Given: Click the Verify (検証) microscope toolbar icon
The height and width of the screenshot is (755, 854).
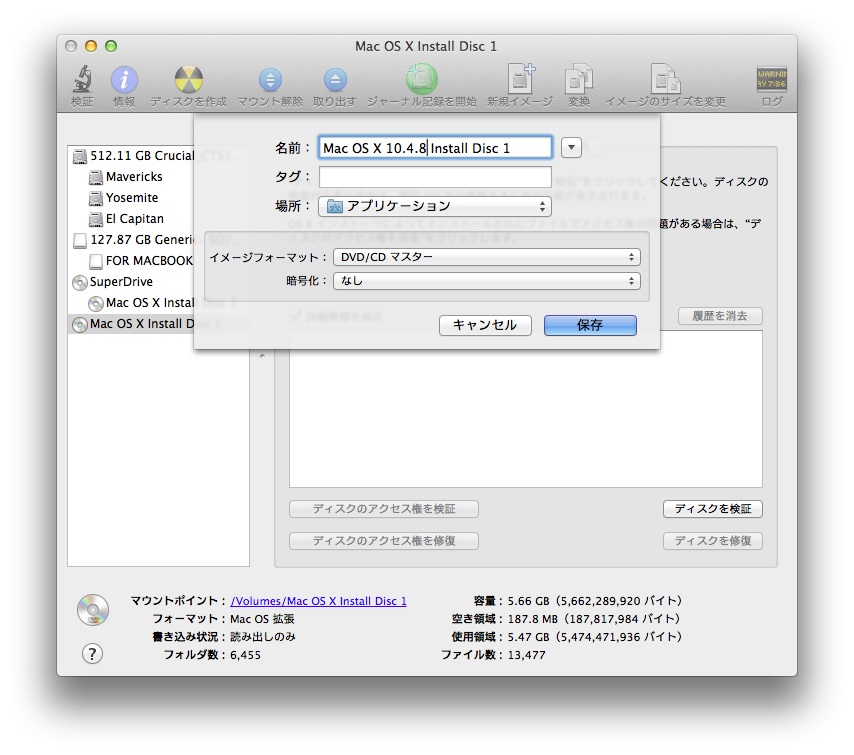Looking at the screenshot, I should (82, 80).
